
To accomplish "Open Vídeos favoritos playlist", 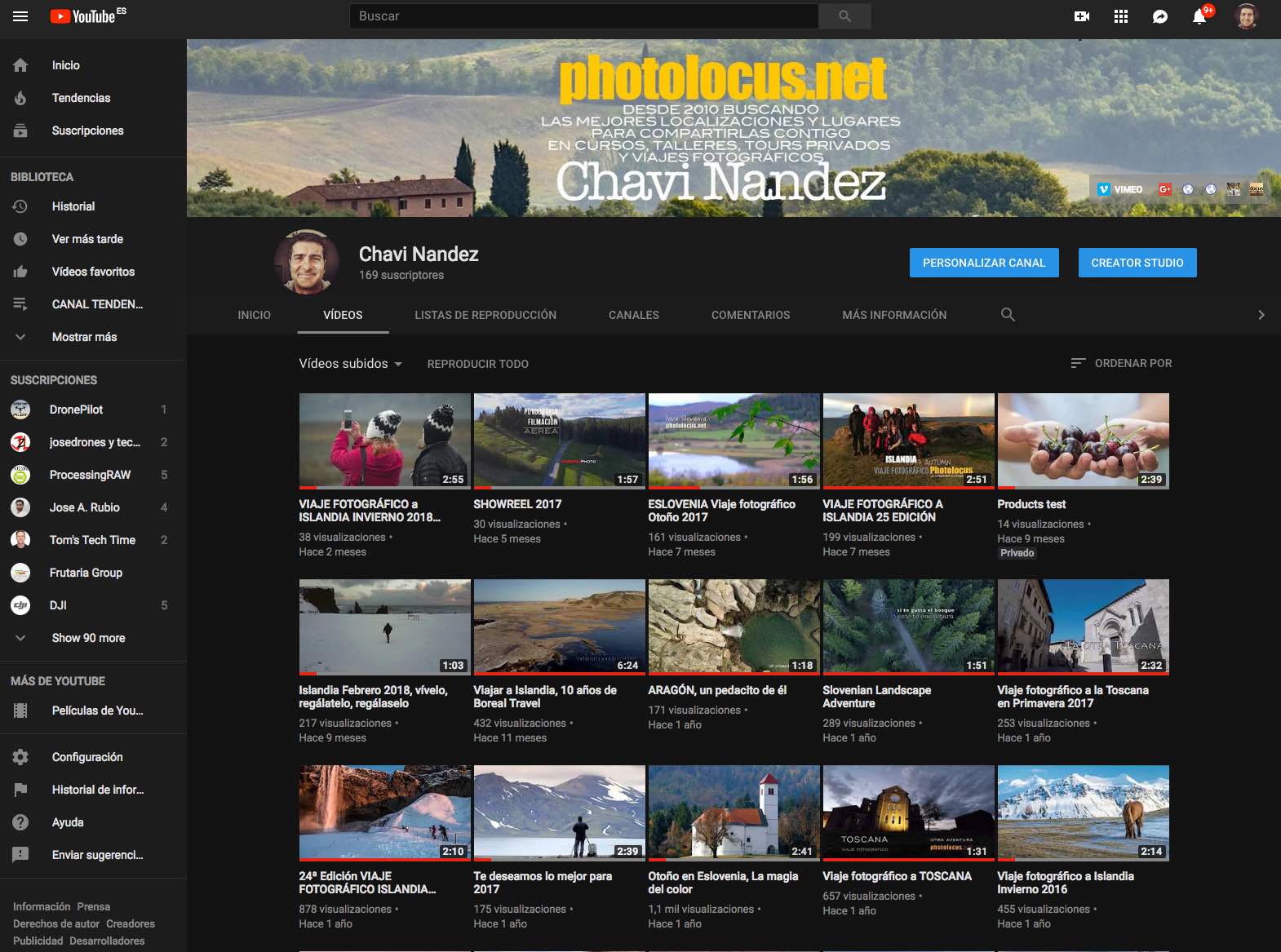I will [93, 272].
